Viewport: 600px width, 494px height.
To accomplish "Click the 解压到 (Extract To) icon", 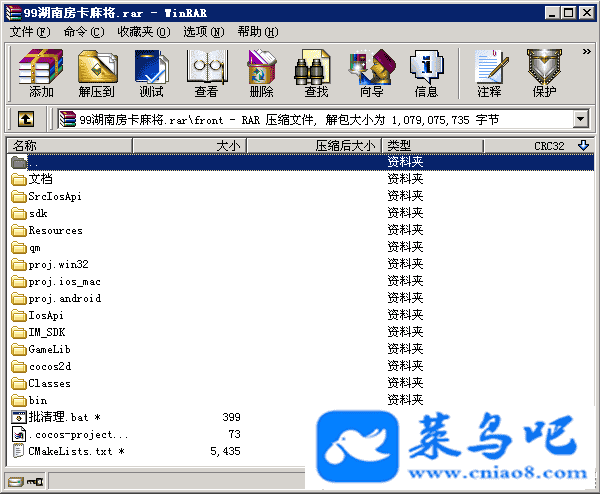I will click(96, 73).
